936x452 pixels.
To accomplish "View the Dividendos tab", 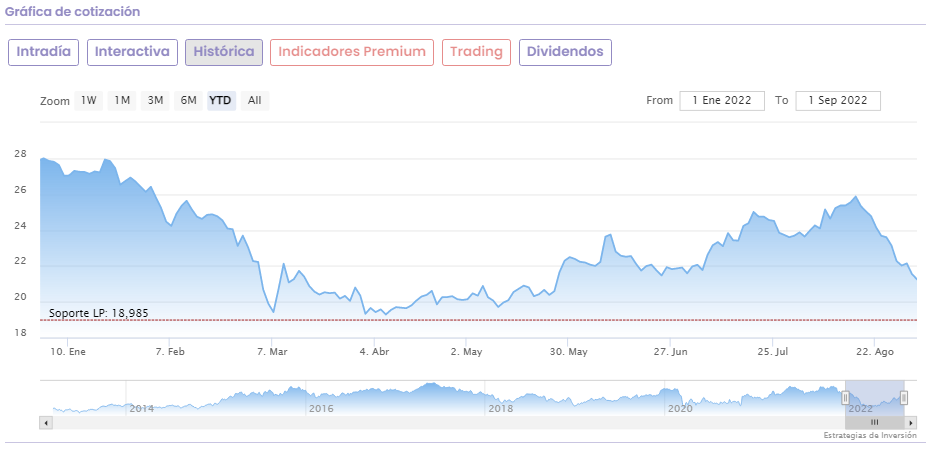I will click(565, 52).
